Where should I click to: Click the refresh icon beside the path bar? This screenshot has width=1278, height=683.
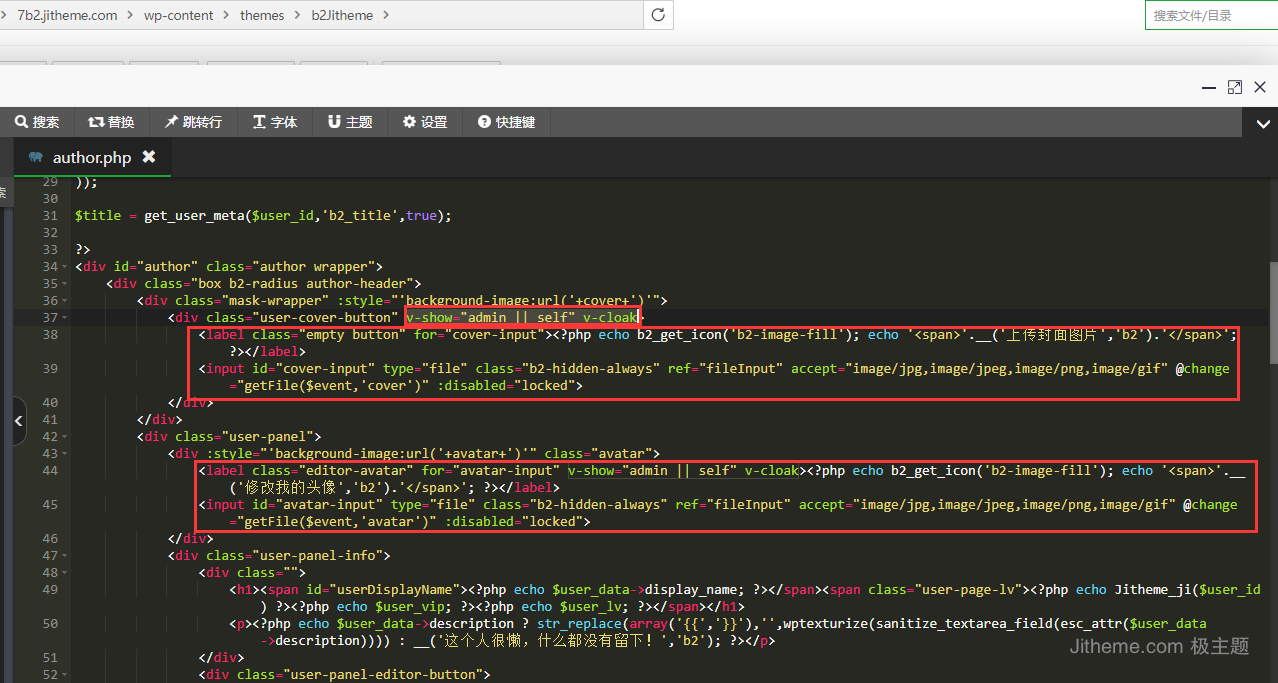(658, 15)
